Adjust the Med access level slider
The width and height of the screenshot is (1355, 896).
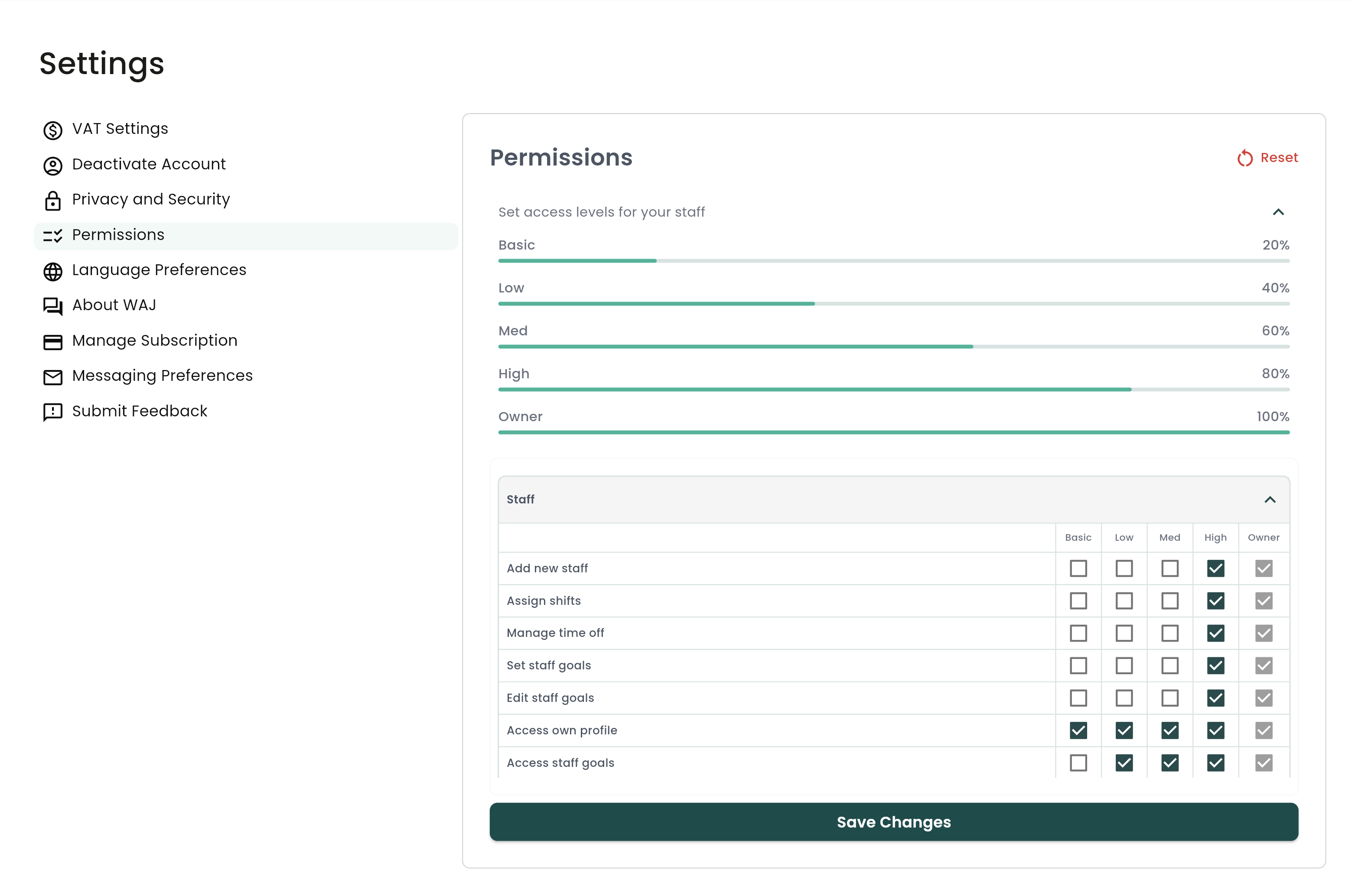pos(973,346)
